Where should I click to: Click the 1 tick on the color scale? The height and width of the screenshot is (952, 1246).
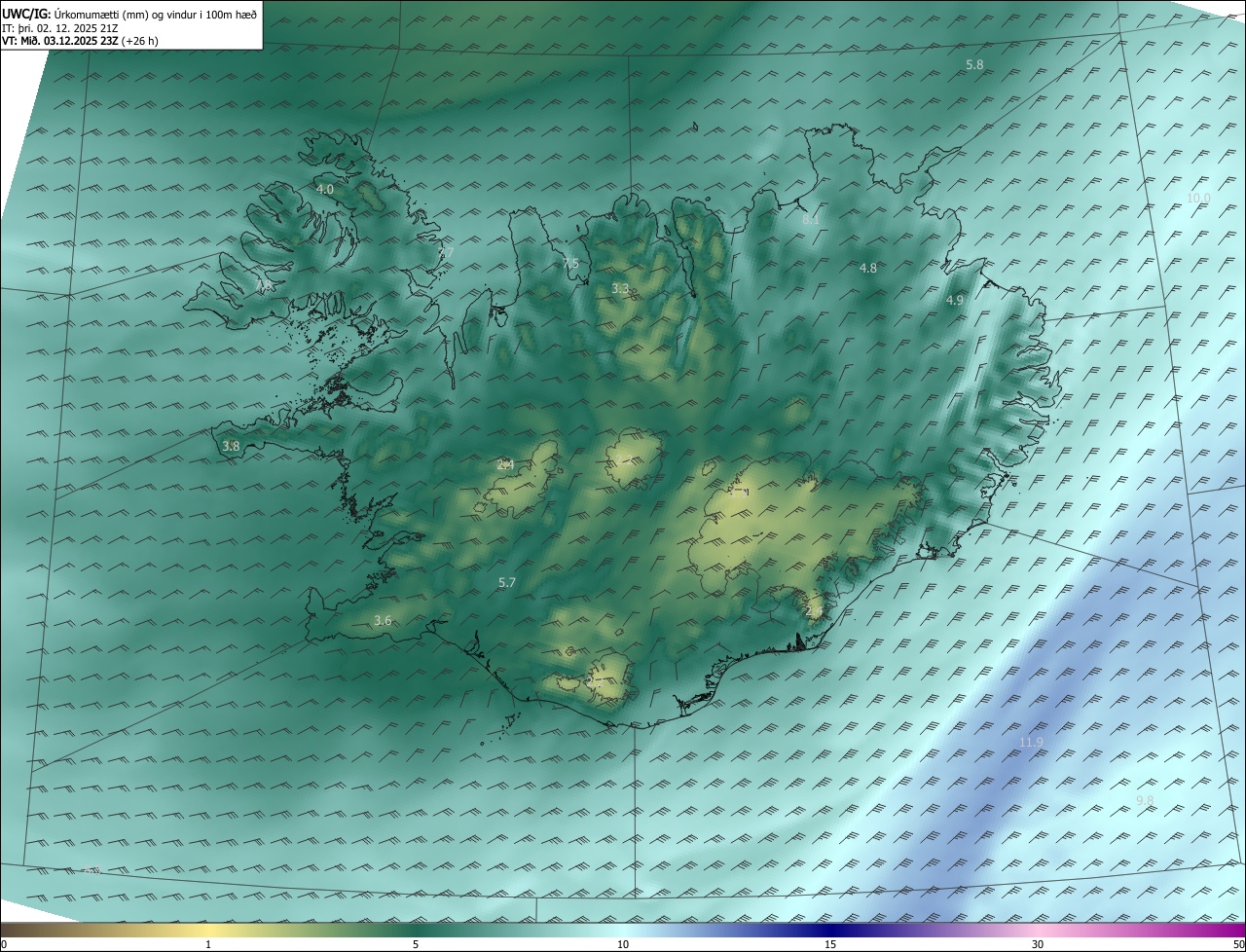pyautogui.click(x=208, y=944)
